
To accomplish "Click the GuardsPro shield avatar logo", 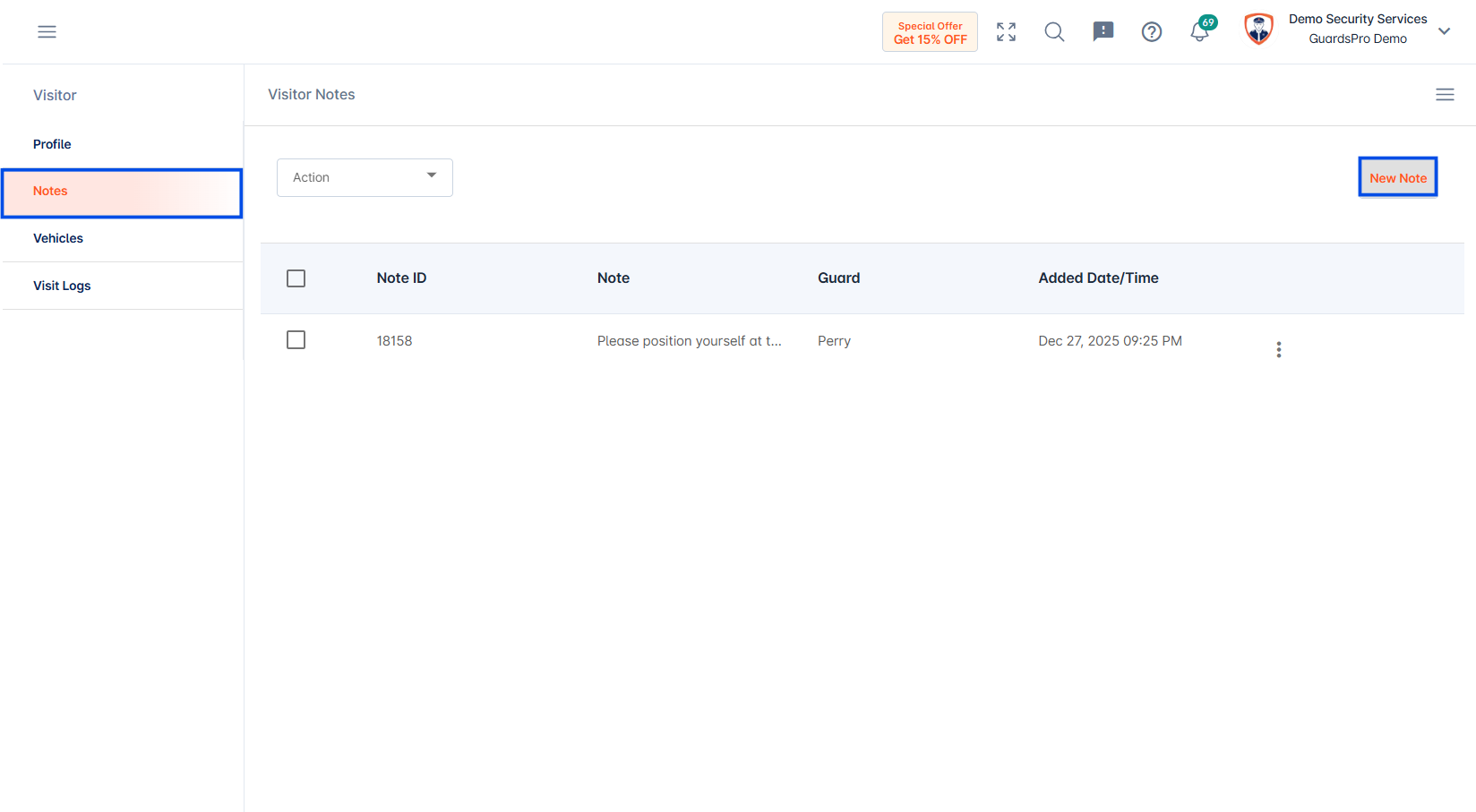I will coord(1258,30).
